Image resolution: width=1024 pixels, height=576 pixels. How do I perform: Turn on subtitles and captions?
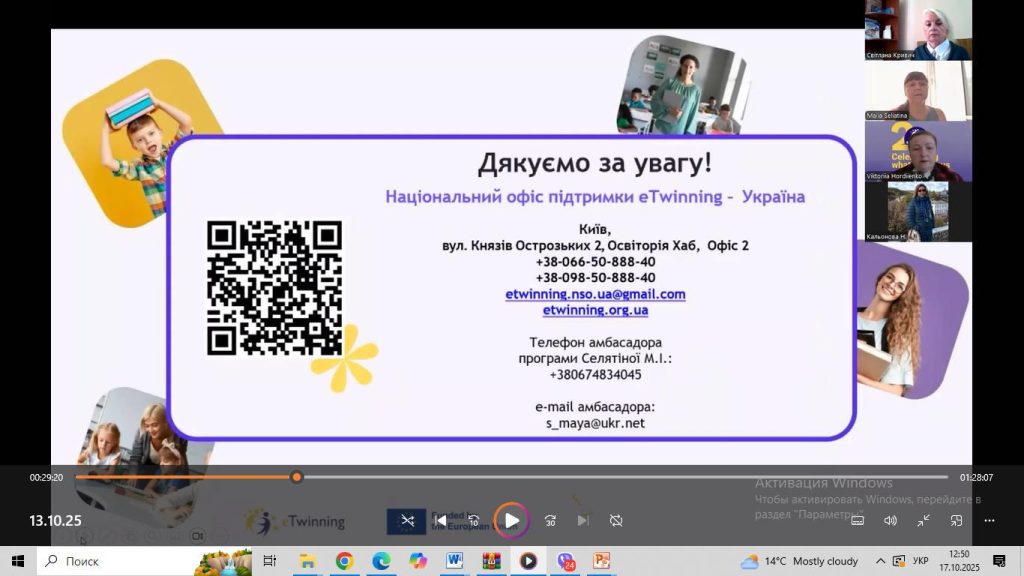point(857,520)
